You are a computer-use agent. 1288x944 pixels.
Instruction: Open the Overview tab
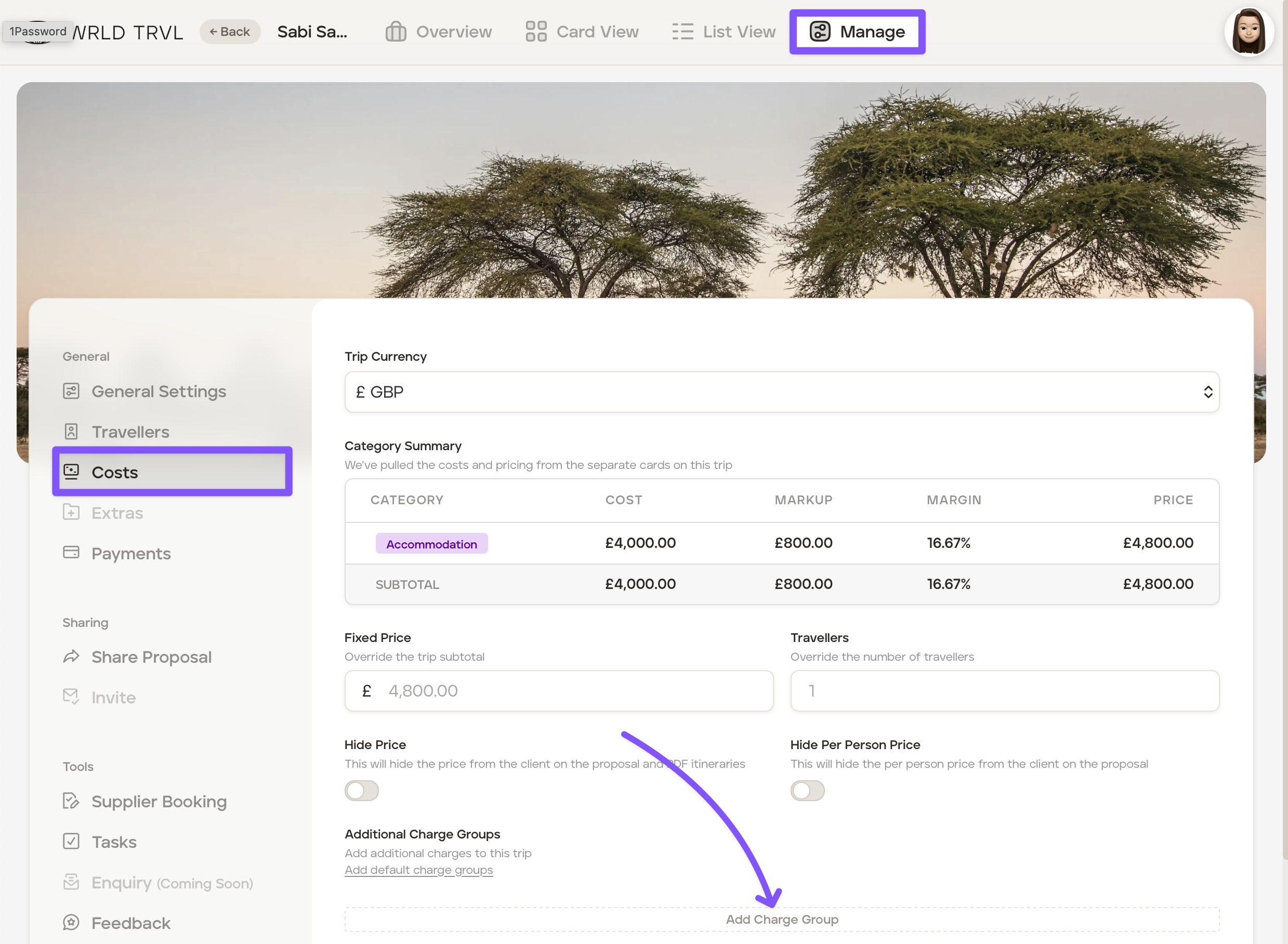[438, 32]
